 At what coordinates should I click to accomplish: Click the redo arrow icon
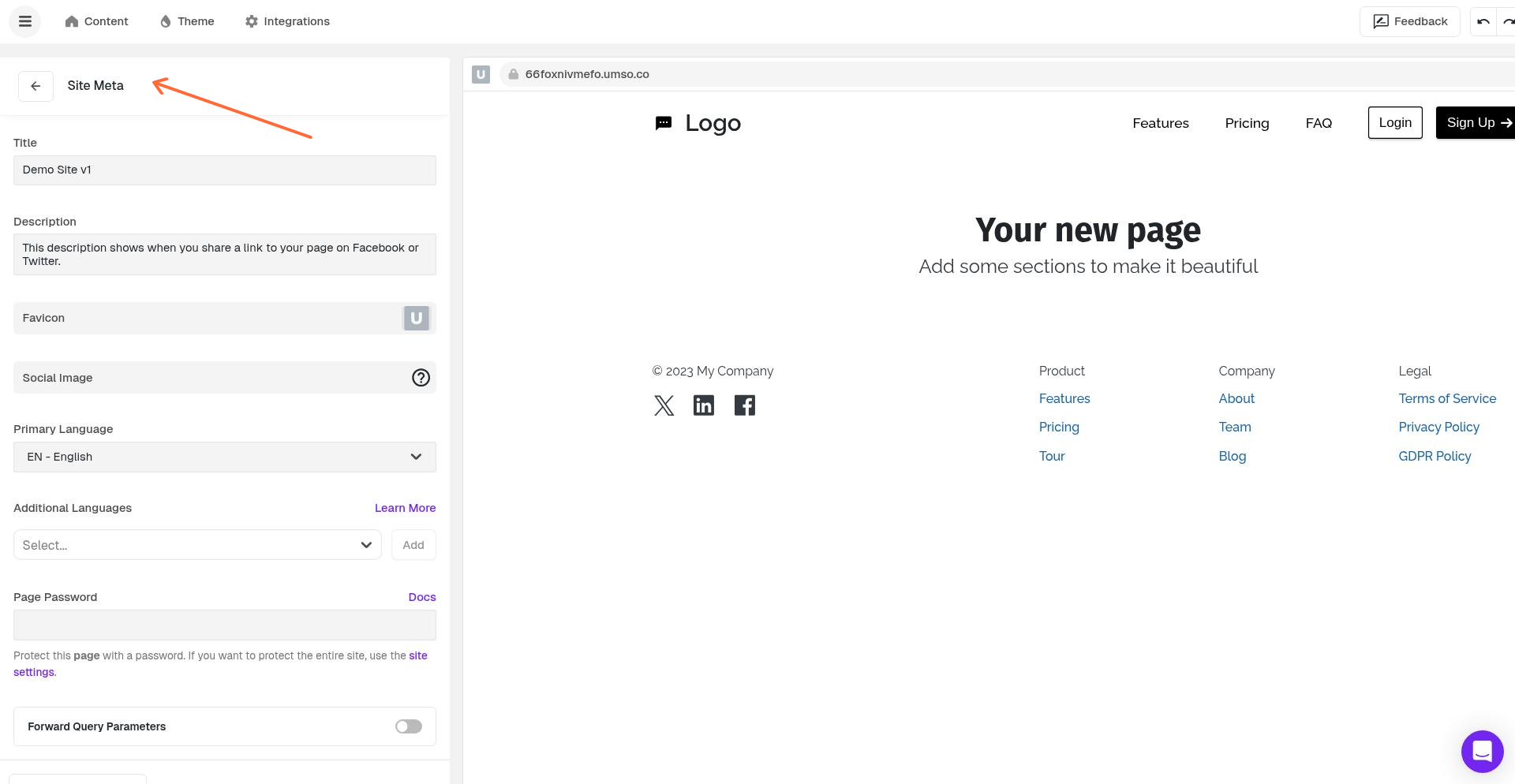[1508, 21]
